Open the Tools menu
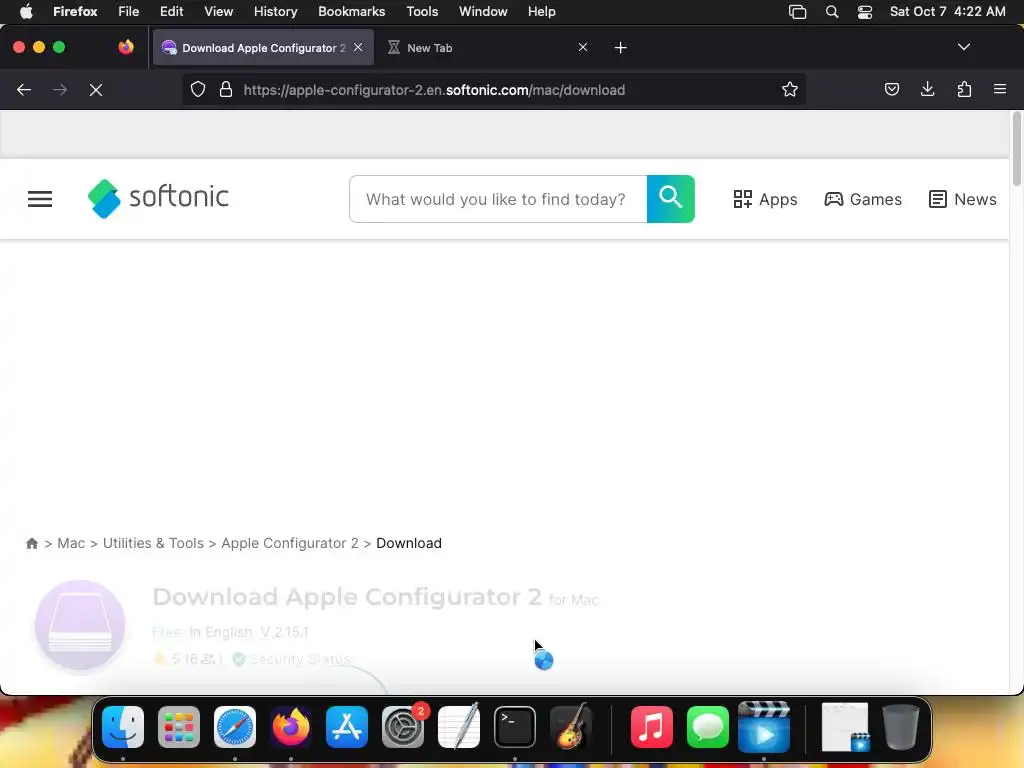Image resolution: width=1024 pixels, height=768 pixels. point(422,12)
